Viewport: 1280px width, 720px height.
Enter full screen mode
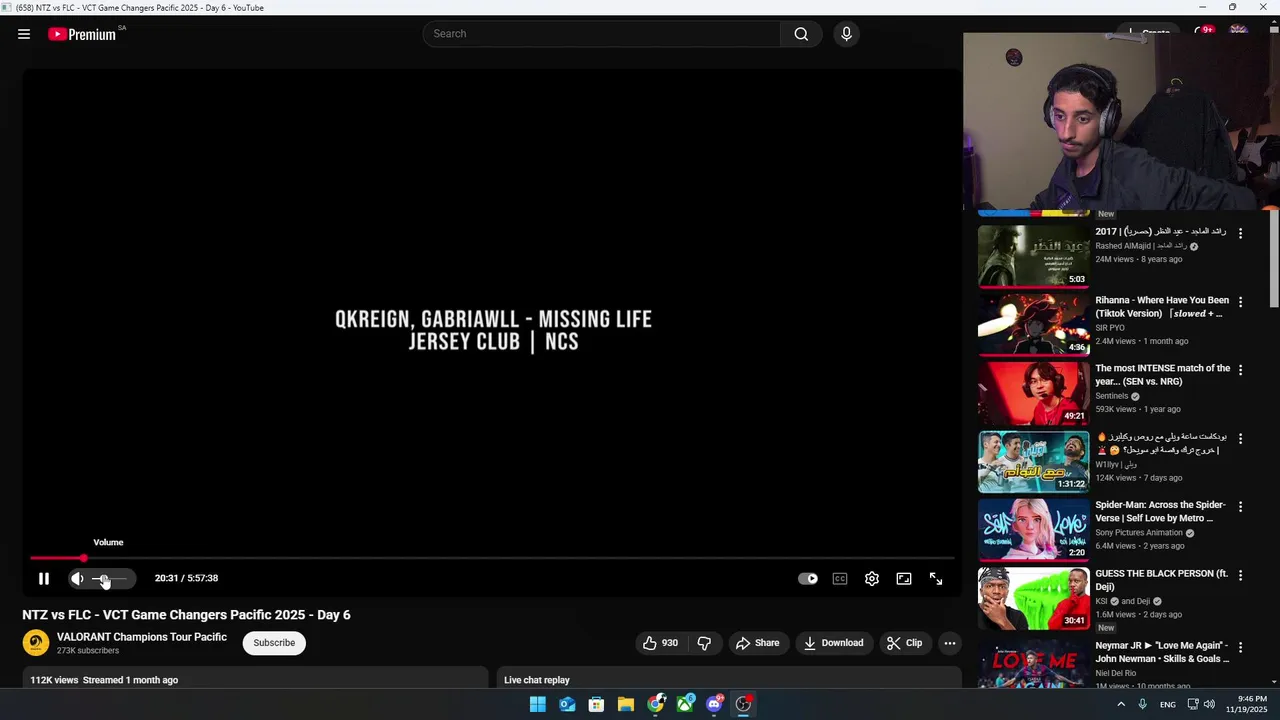936,579
